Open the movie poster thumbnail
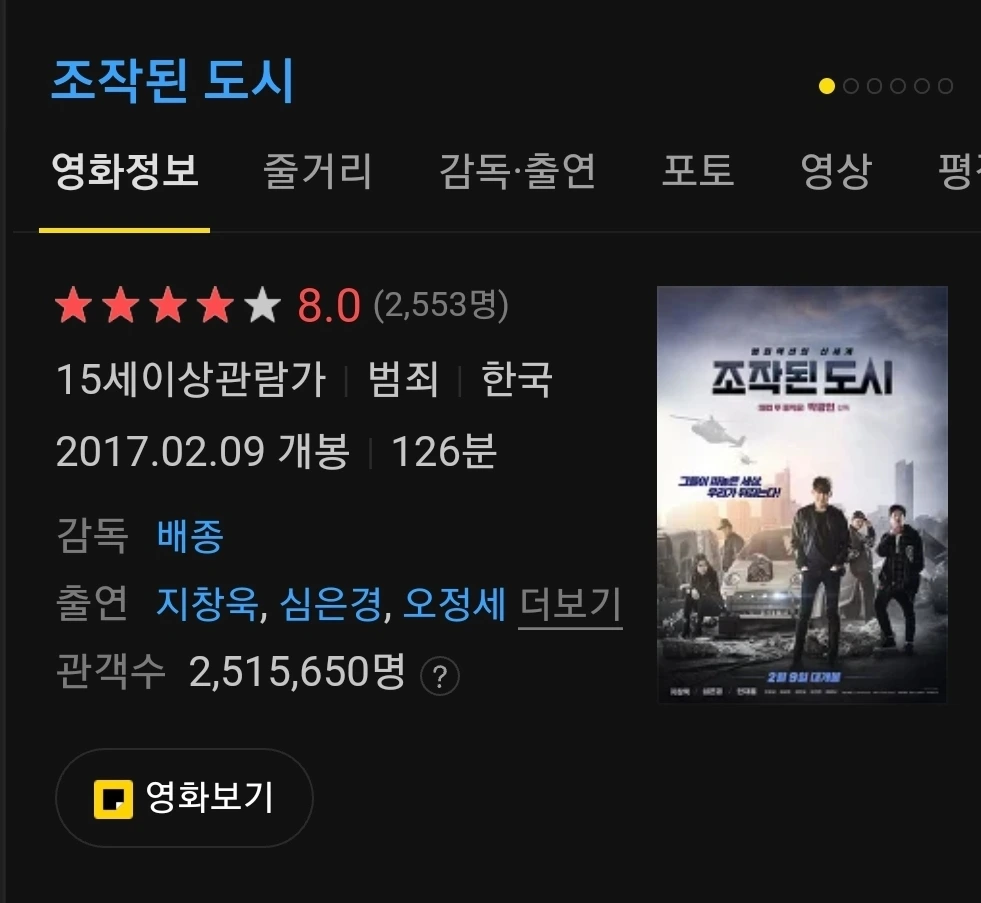981x903 pixels. [802, 494]
